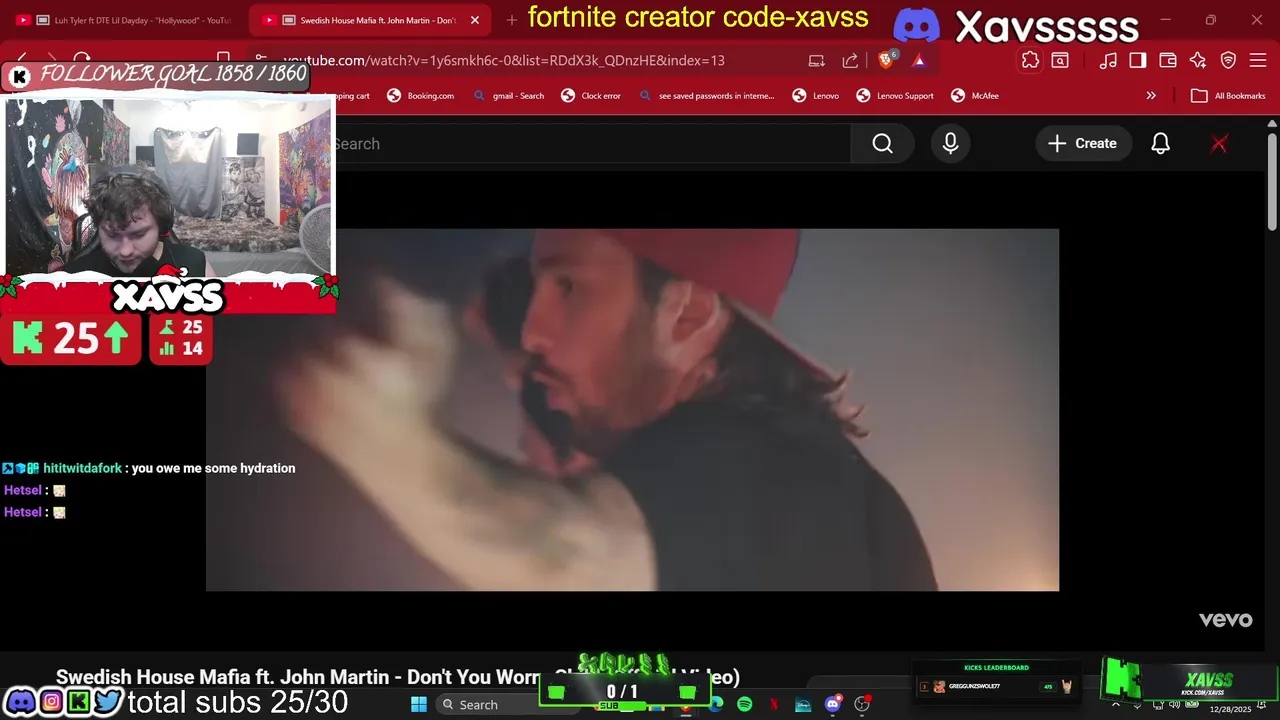Open Brave Shields lion icon
Viewport: 1280px width, 720px height.
click(x=886, y=60)
